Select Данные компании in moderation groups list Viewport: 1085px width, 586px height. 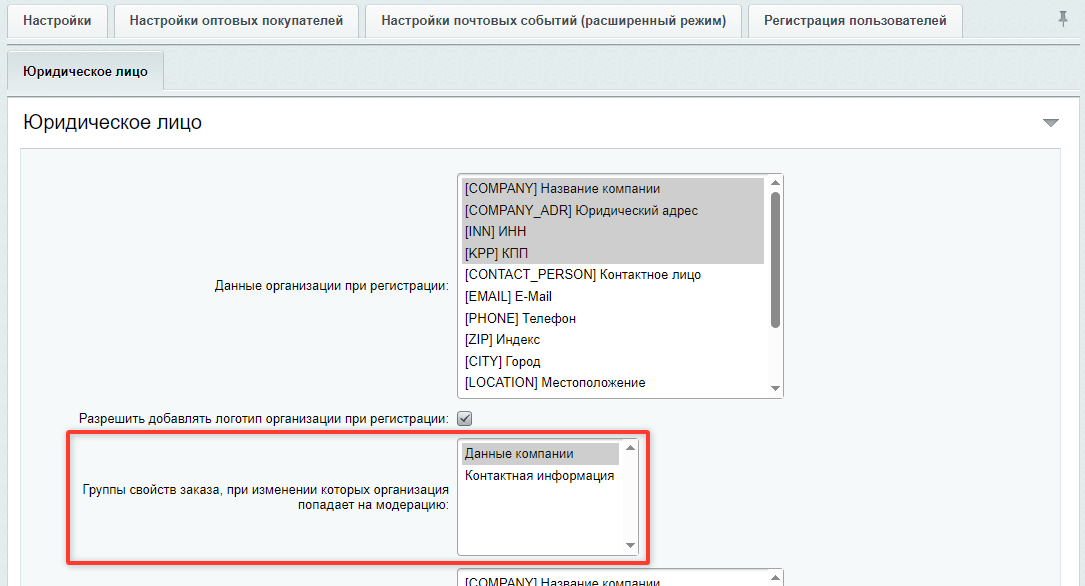click(x=540, y=454)
